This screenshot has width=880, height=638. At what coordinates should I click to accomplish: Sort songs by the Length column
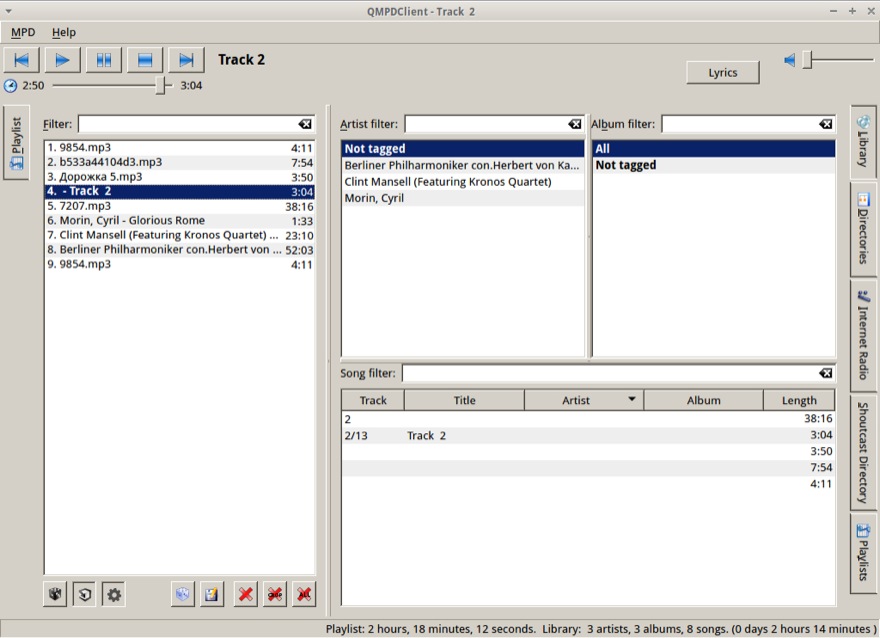click(x=799, y=400)
